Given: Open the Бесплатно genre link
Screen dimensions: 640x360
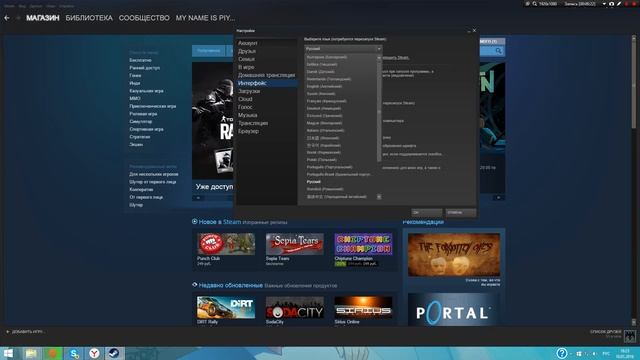Looking at the screenshot, I should [140, 60].
